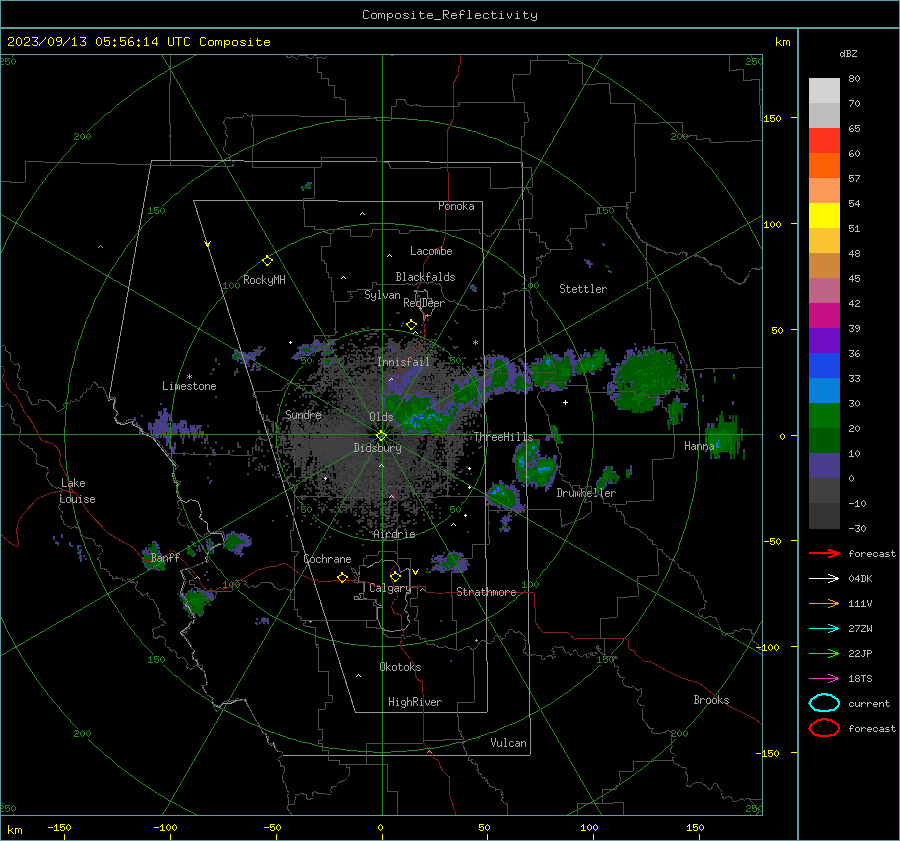
Task: Click the yellow diamond marker above RedDeer
Action: [412, 325]
